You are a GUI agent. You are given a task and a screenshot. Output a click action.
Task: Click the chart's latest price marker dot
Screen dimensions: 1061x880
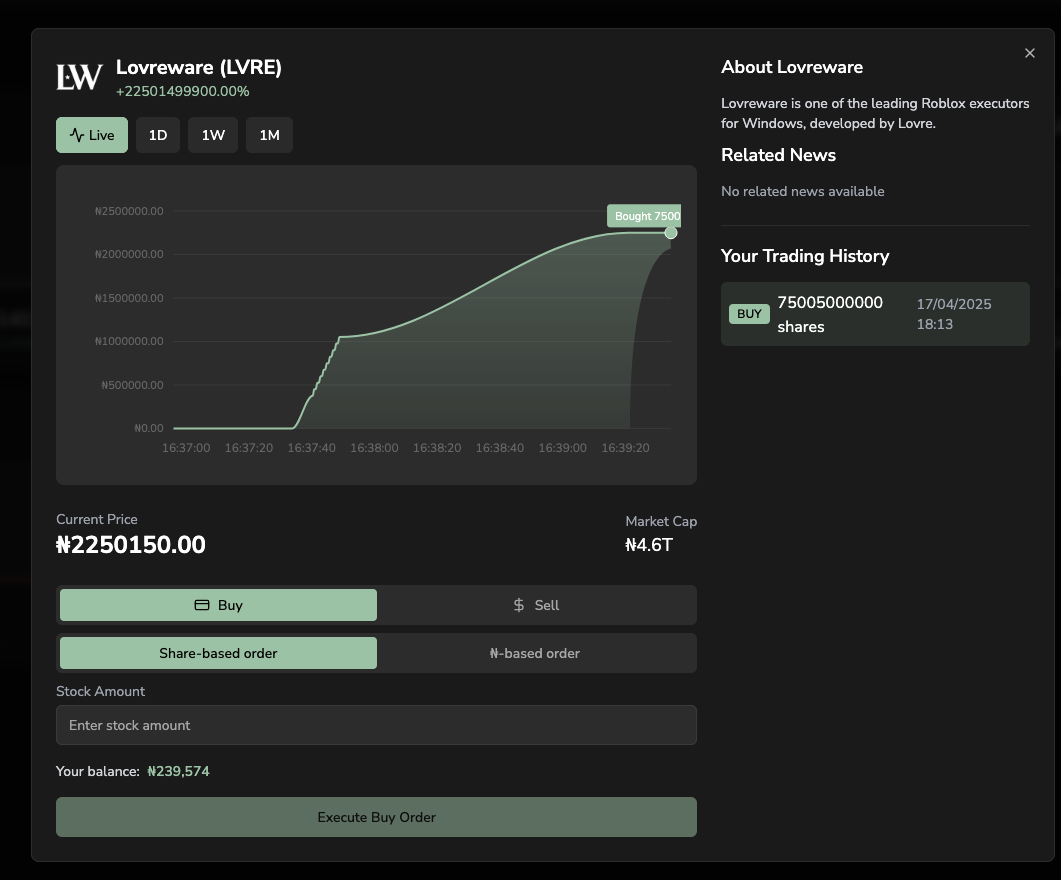click(671, 233)
